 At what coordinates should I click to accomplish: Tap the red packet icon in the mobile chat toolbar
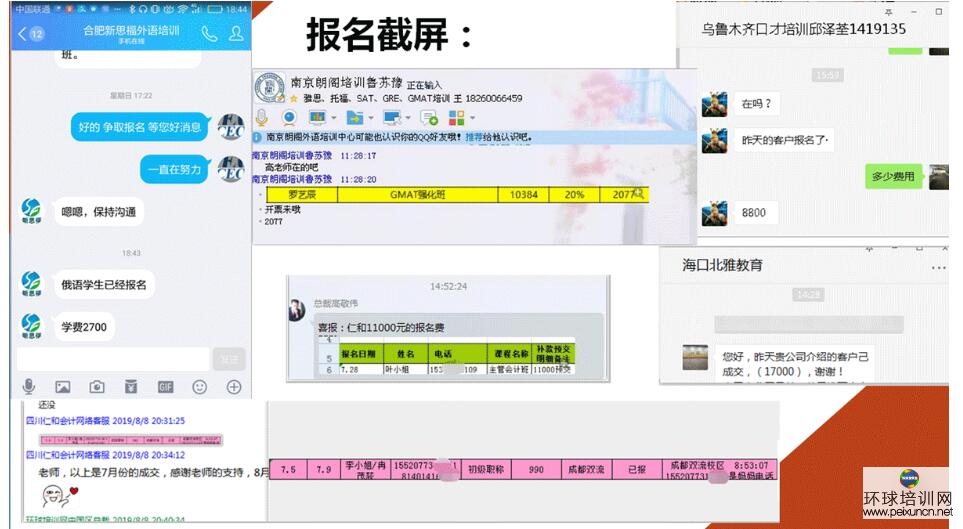(131, 386)
